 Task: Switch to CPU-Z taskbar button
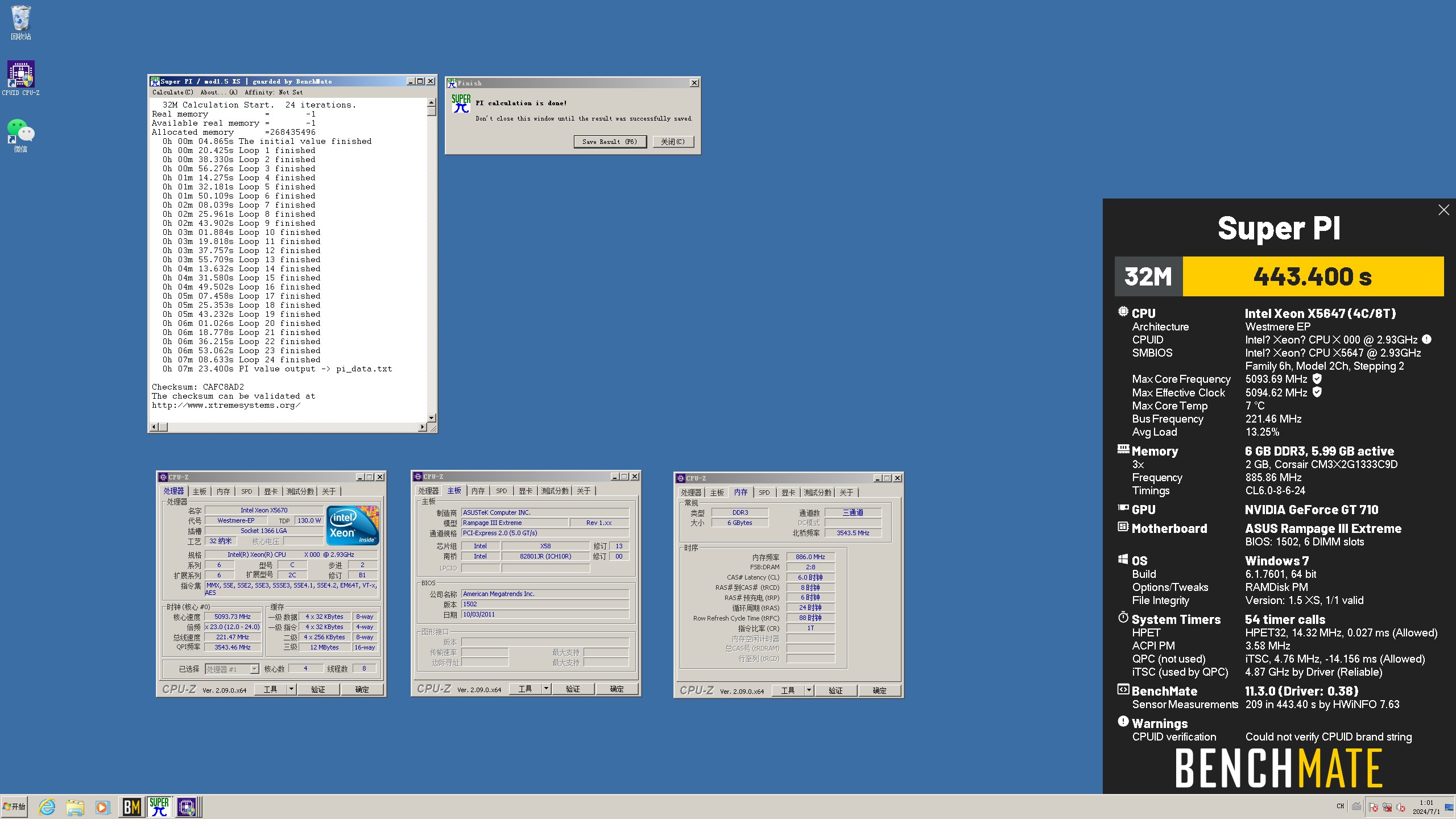point(187,806)
